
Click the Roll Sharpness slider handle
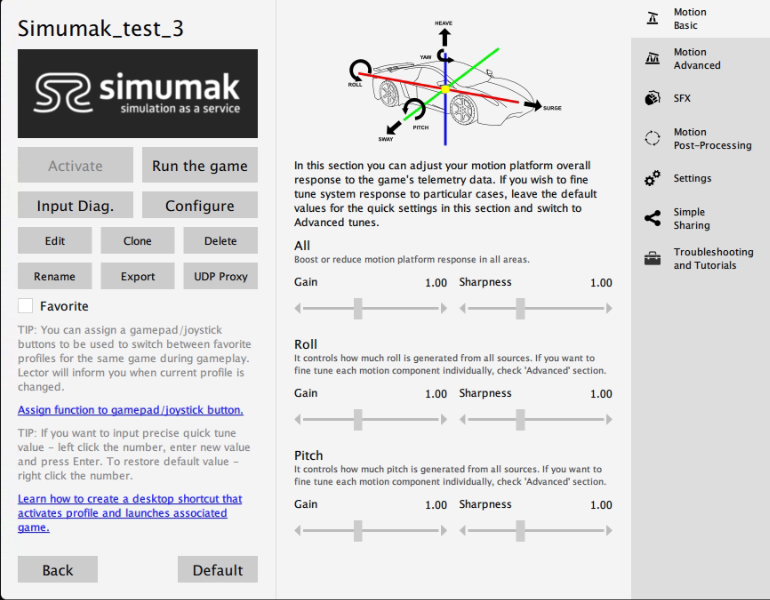point(520,419)
